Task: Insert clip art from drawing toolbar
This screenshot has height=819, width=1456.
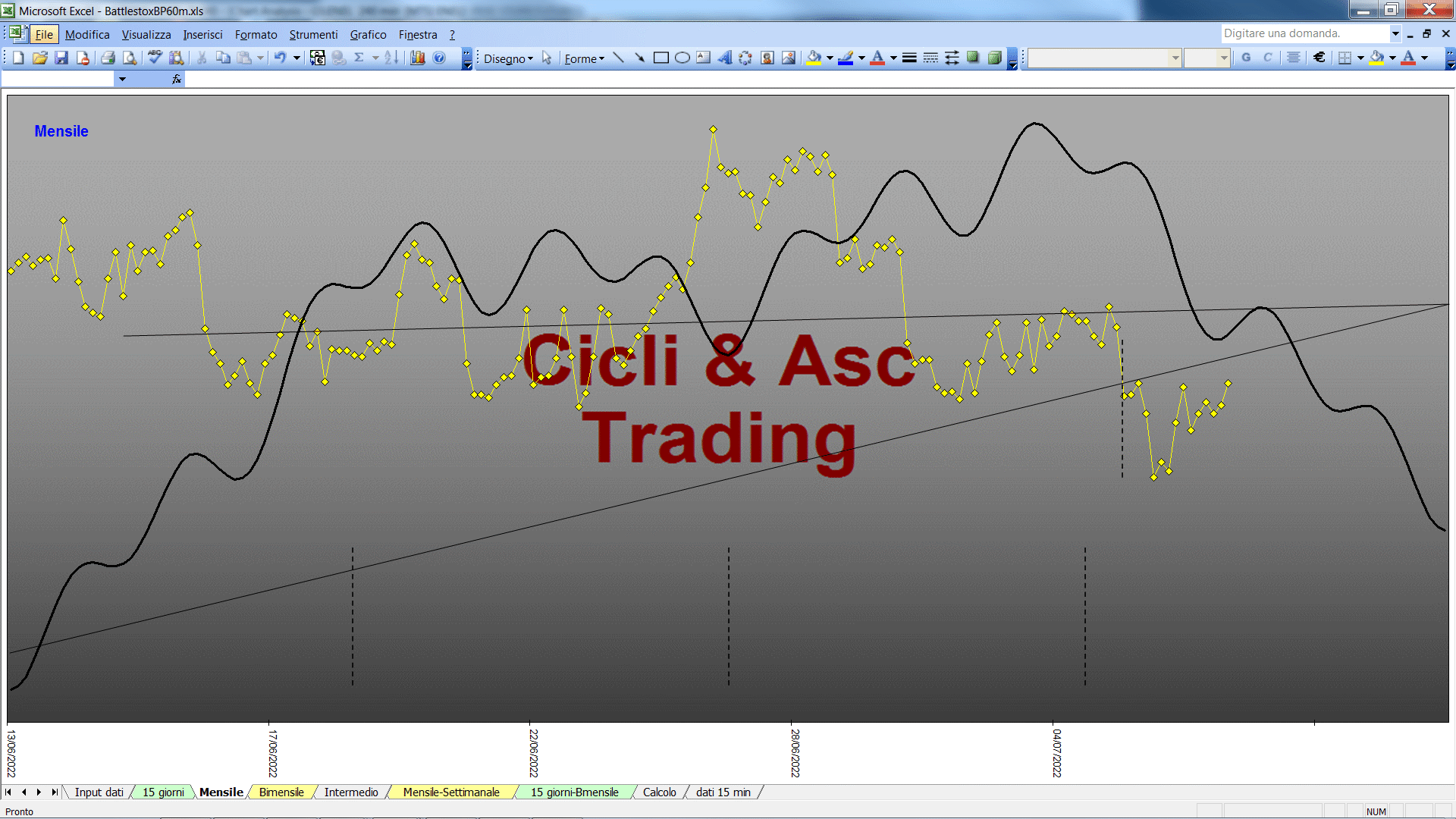Action: tap(767, 58)
